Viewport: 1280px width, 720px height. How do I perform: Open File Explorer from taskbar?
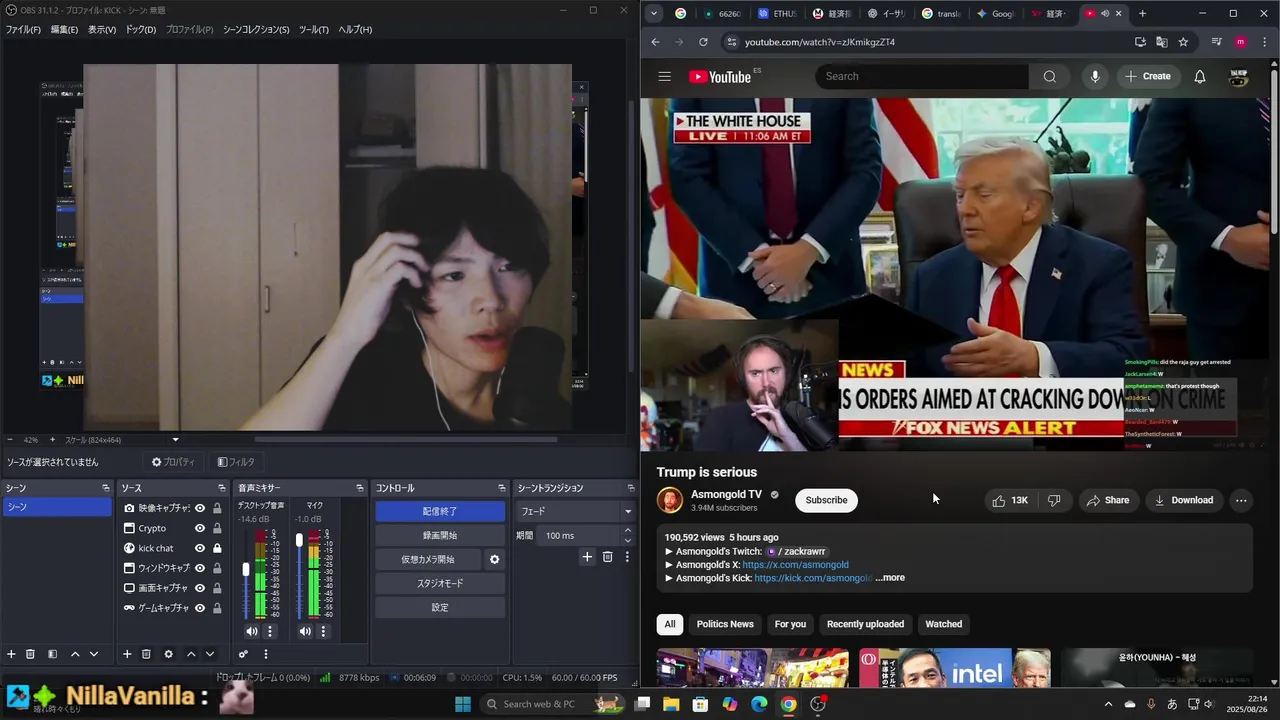pos(671,704)
